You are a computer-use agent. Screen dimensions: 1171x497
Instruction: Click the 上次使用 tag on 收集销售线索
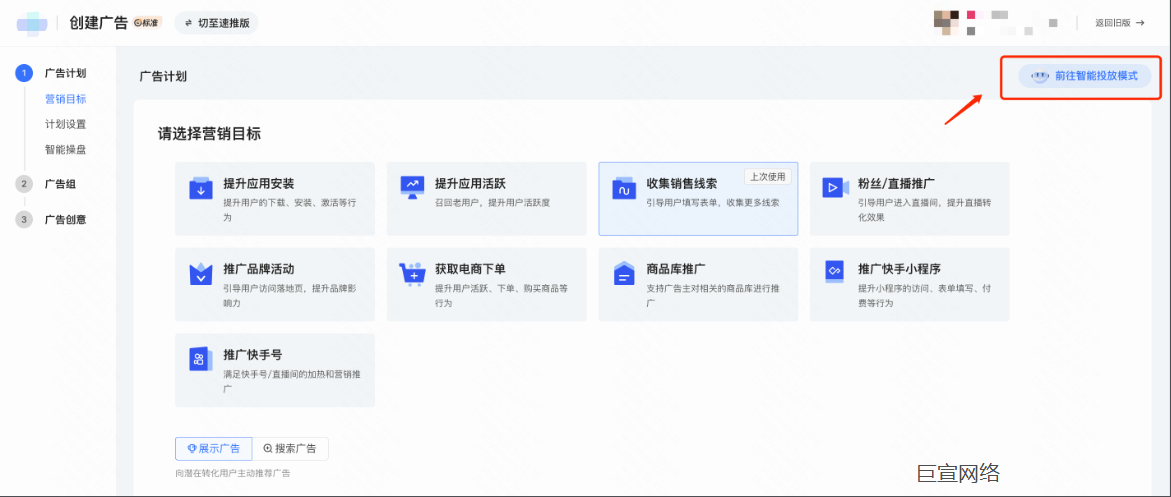coord(768,177)
